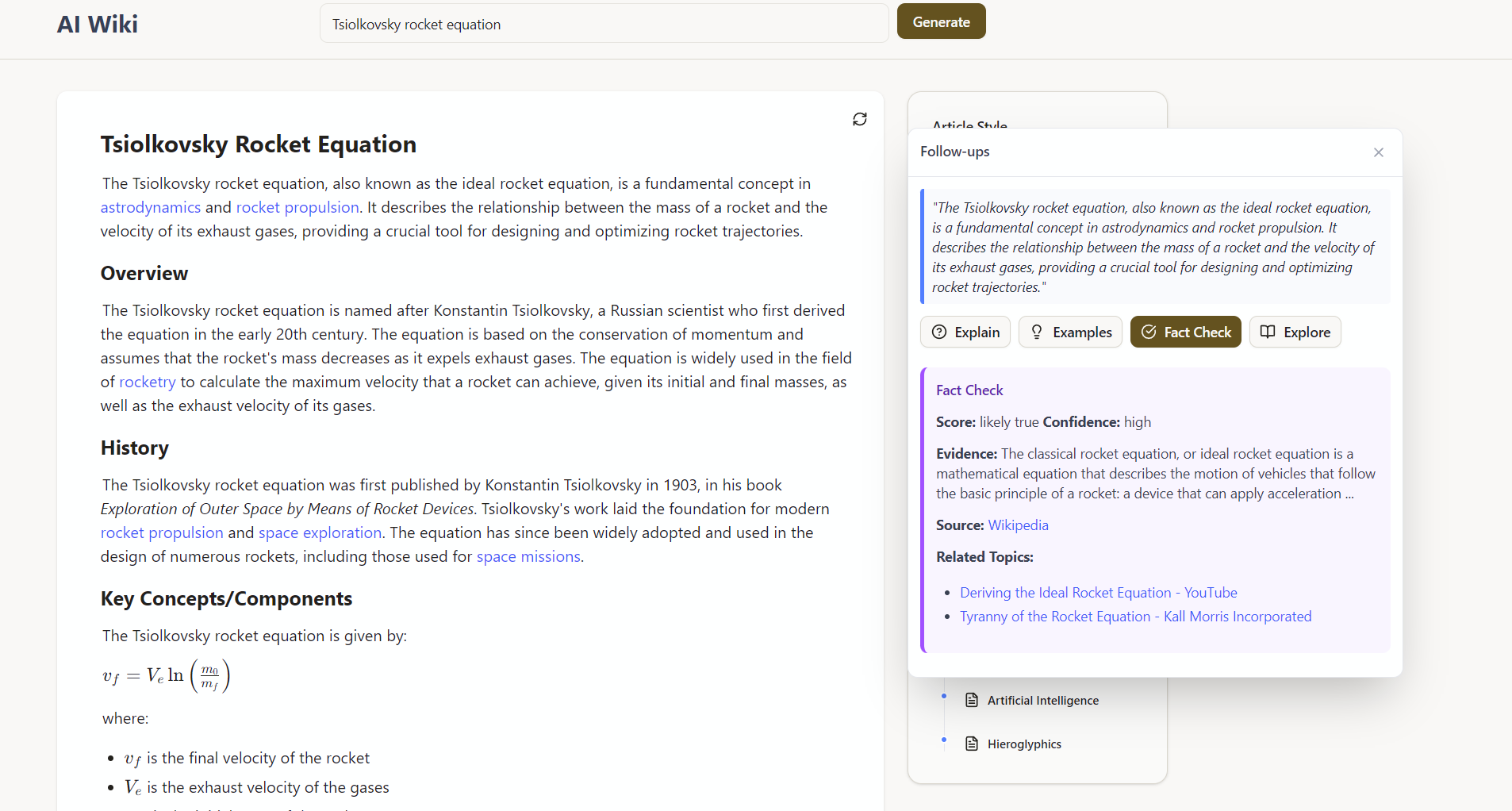Click the Examples follow-up button
The width and height of the screenshot is (1512, 811).
1070,332
